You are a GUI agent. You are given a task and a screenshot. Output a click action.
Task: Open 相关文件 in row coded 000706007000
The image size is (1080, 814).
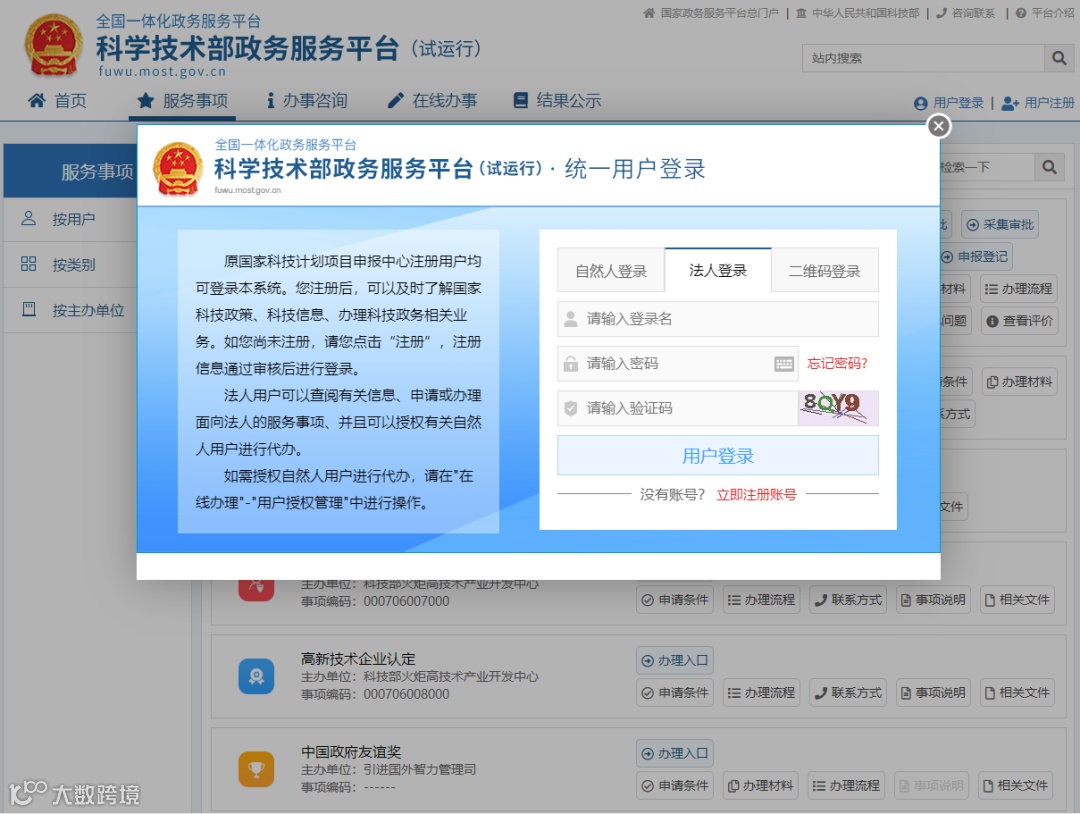1017,600
